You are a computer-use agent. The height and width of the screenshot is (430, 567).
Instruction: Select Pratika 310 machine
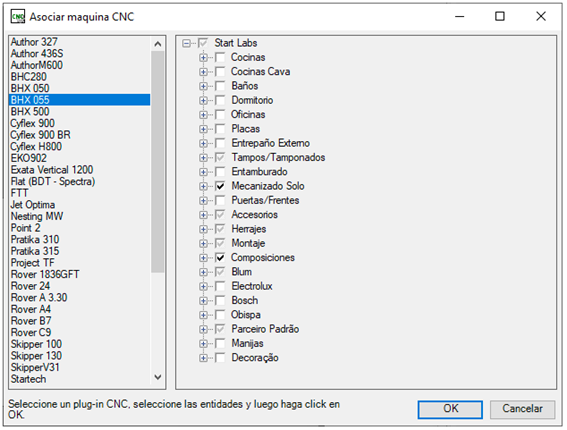(80, 239)
